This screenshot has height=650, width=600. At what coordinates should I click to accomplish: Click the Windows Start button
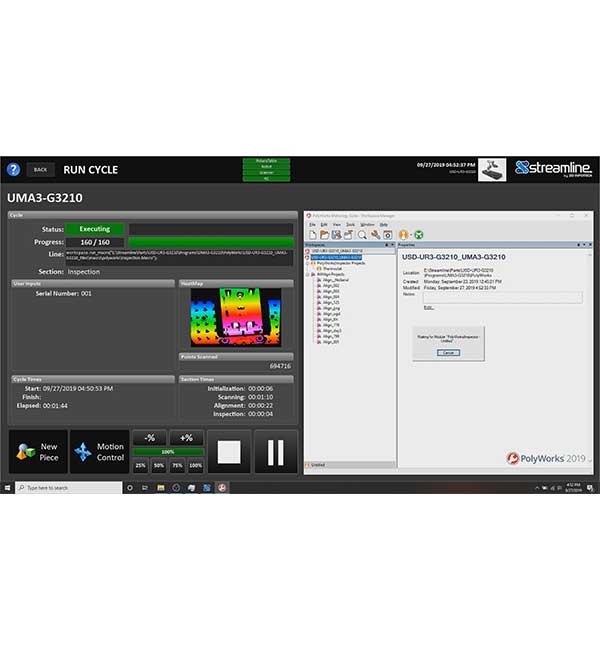point(9,487)
